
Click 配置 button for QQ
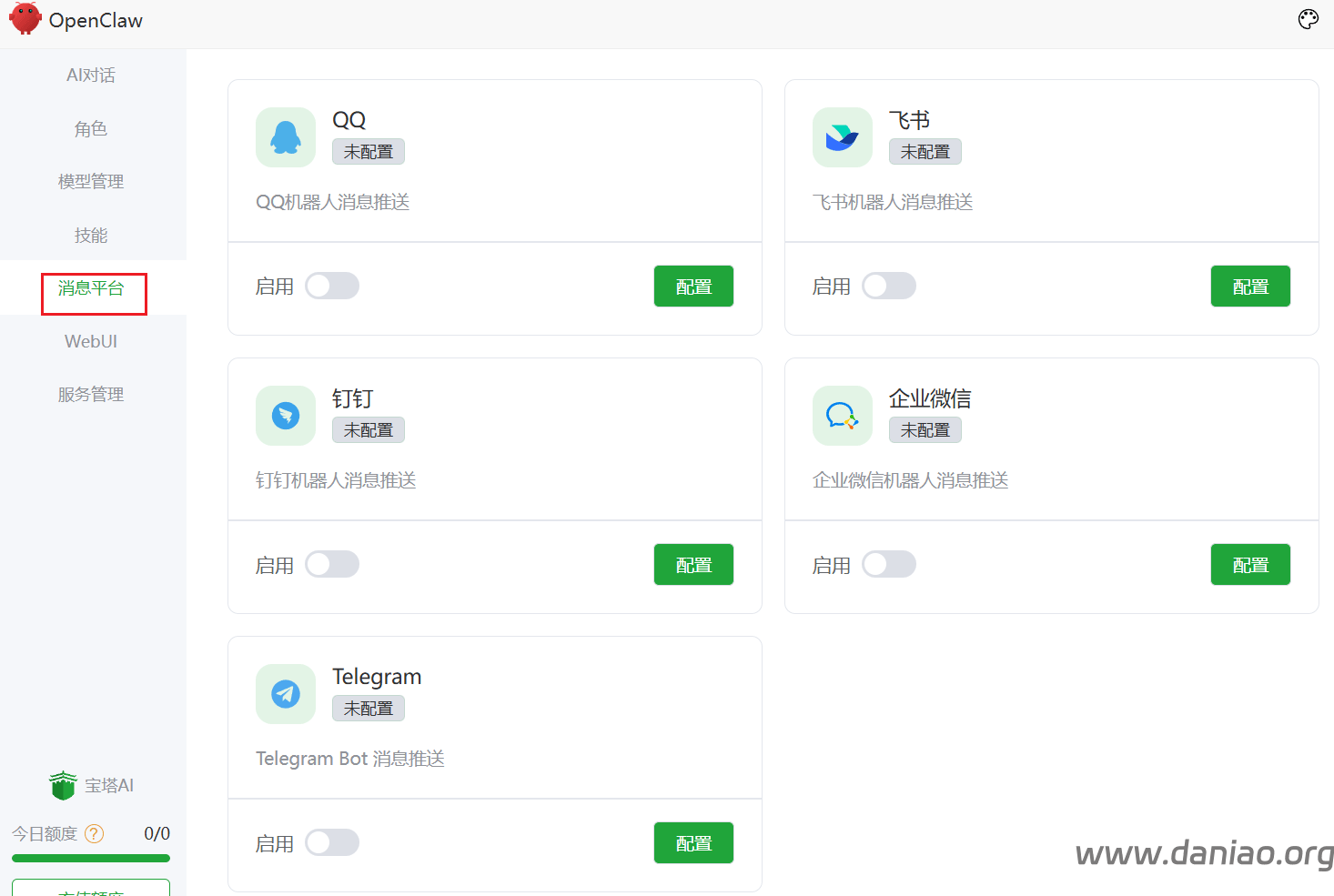[x=693, y=287]
